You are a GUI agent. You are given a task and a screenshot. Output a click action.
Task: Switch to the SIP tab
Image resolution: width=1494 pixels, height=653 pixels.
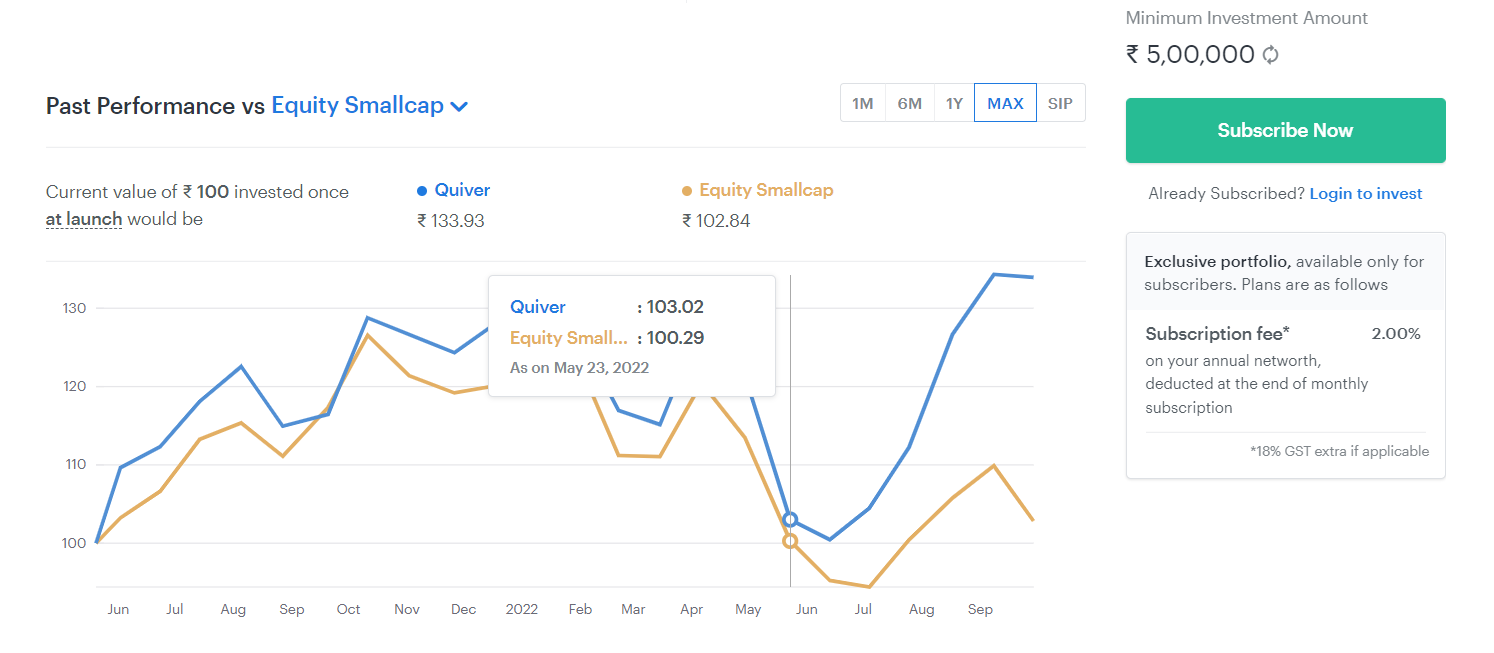pyautogui.click(x=1060, y=103)
